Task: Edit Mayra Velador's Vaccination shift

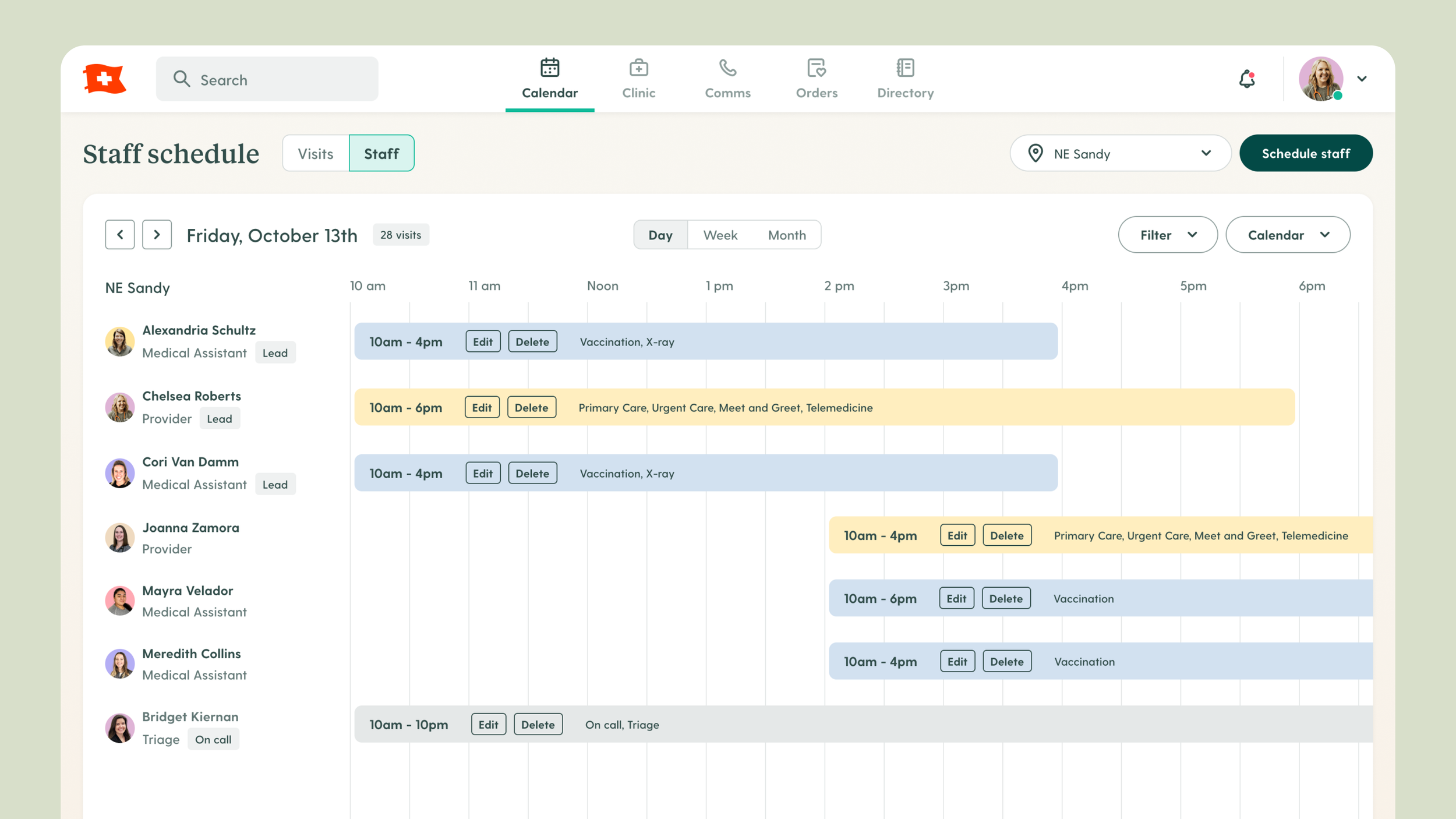Action: click(956, 598)
